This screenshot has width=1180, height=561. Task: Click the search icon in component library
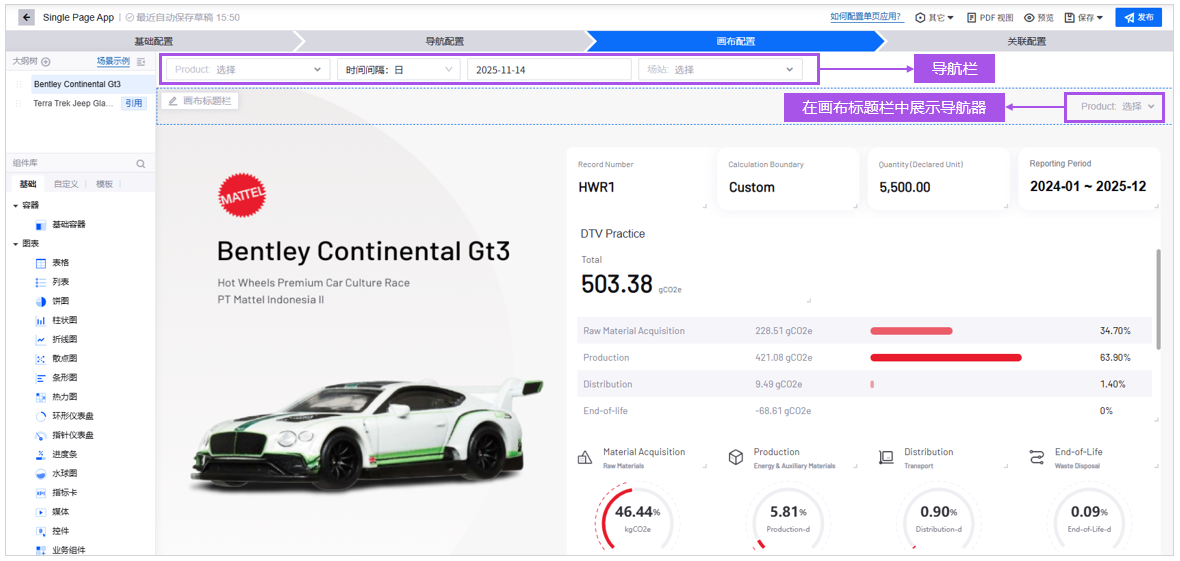click(x=141, y=164)
